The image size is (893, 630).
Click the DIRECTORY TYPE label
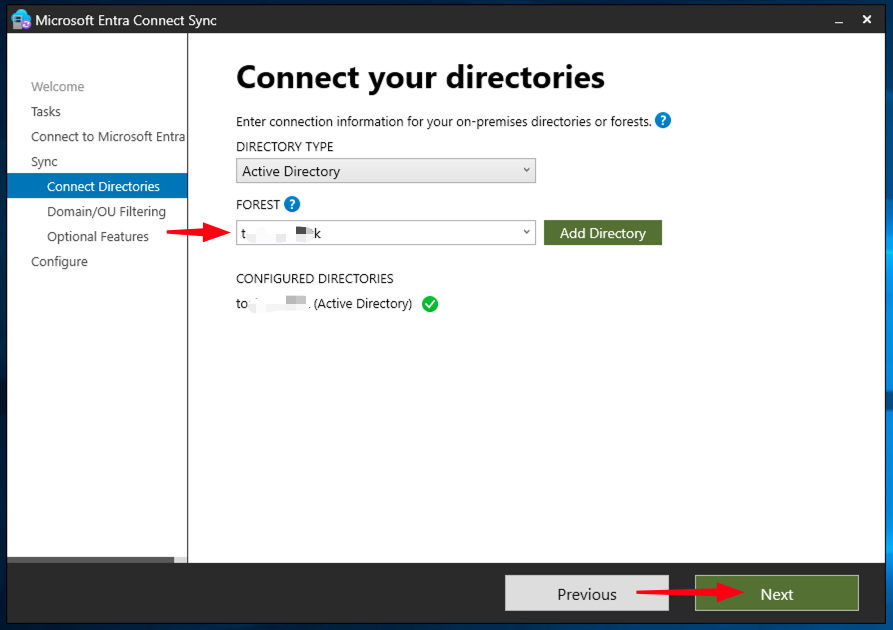285,146
